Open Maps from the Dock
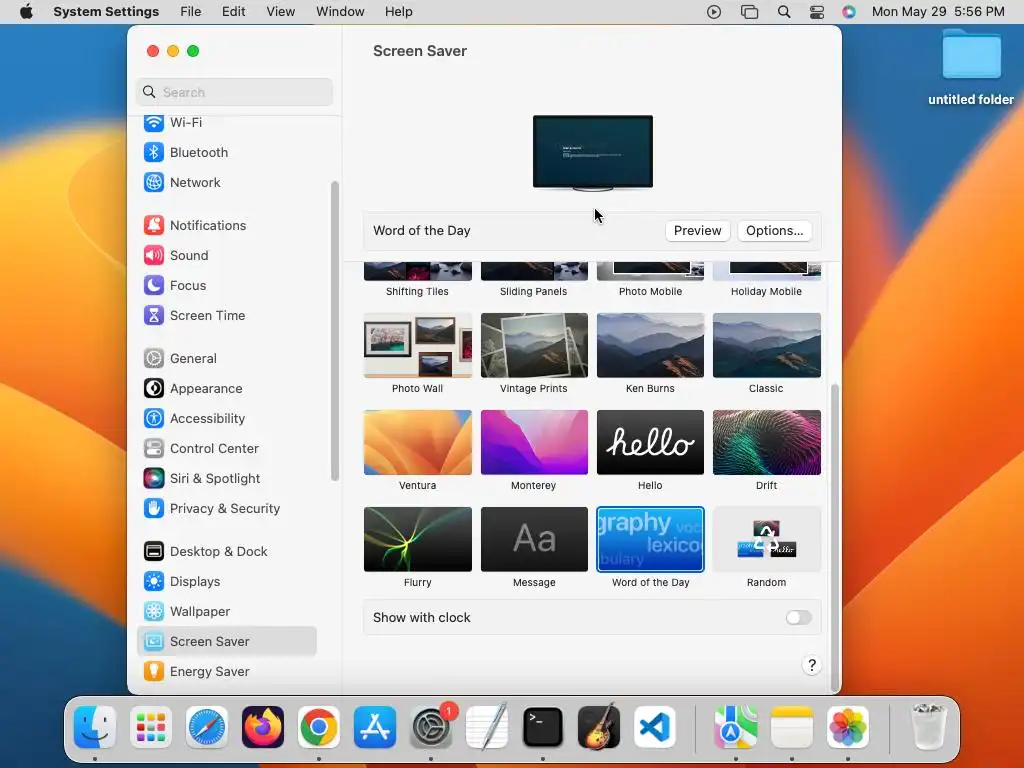The width and height of the screenshot is (1024, 768). point(735,727)
